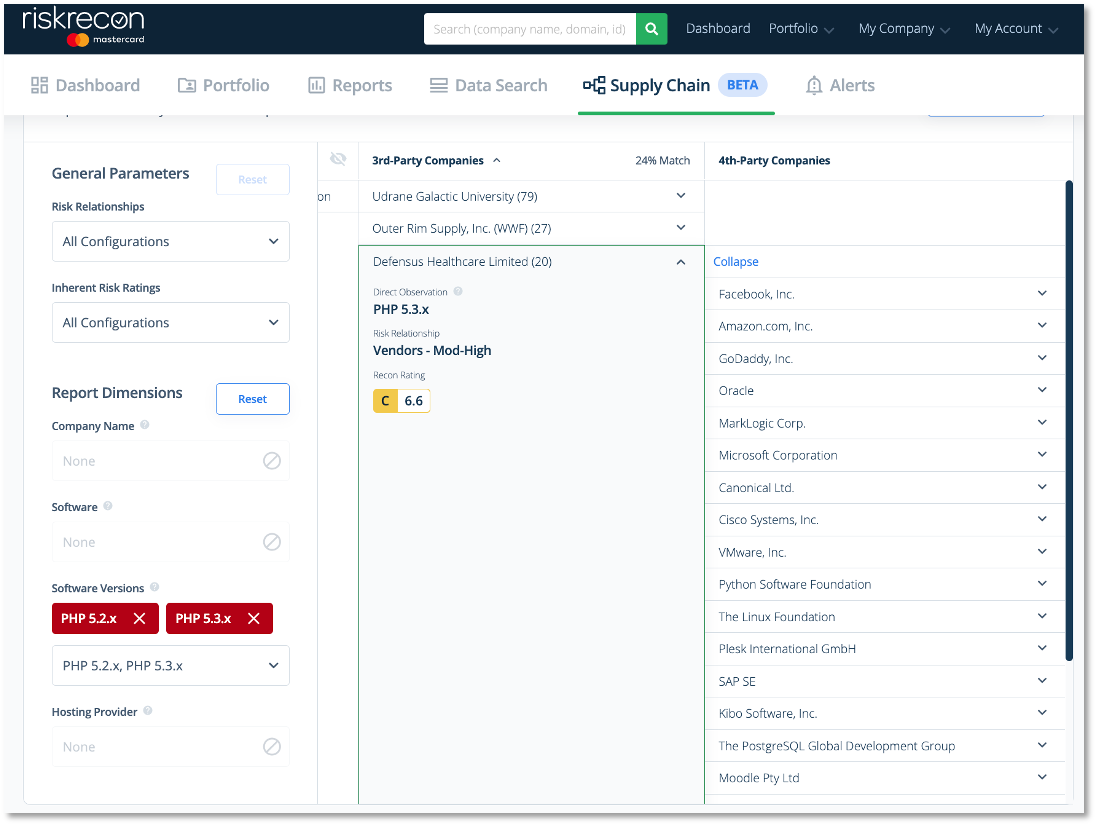The height and width of the screenshot is (826, 1098).
Task: Toggle the crossed-eye visibility icon in the header row
Action: 338,158
